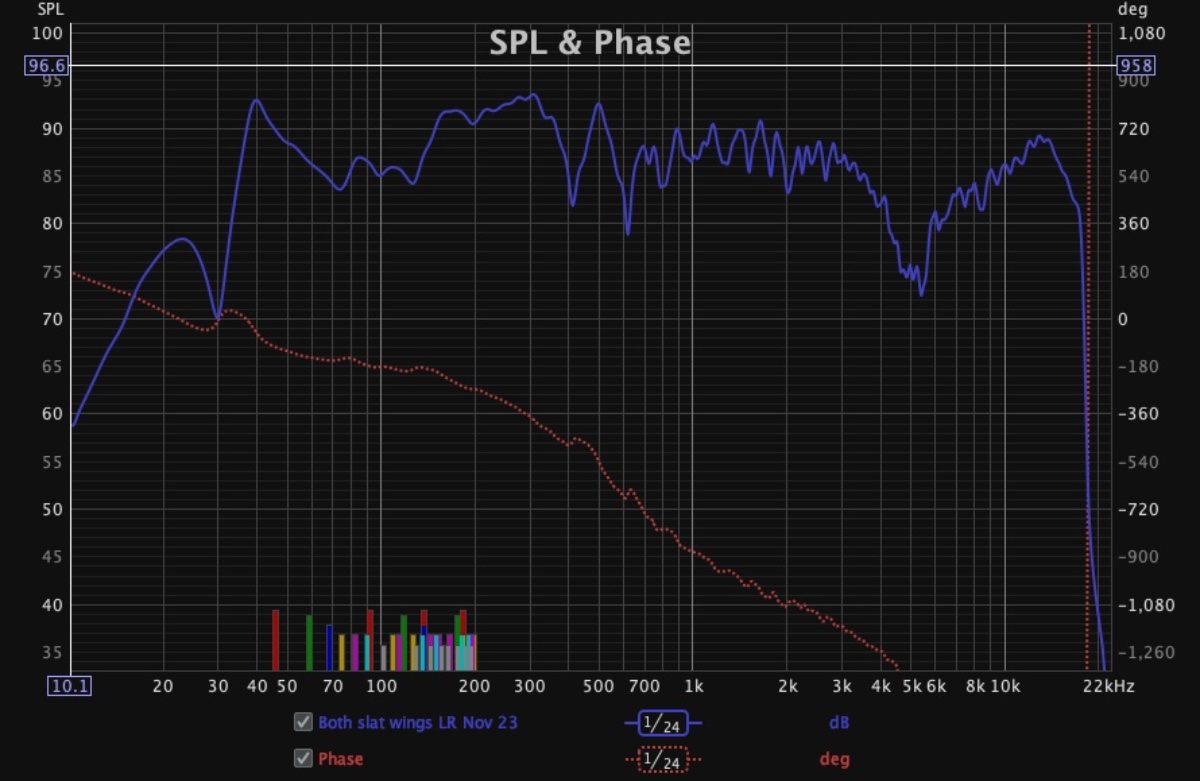Click the 10.1 frequency start value box

pos(69,686)
